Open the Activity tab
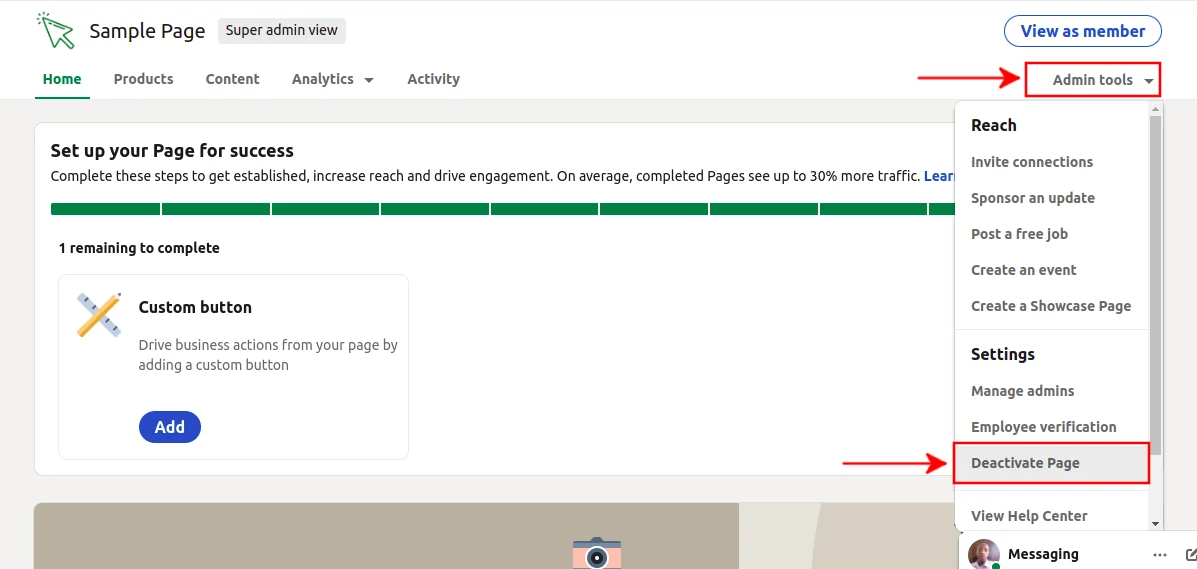Image resolution: width=1197 pixels, height=569 pixels. click(434, 79)
